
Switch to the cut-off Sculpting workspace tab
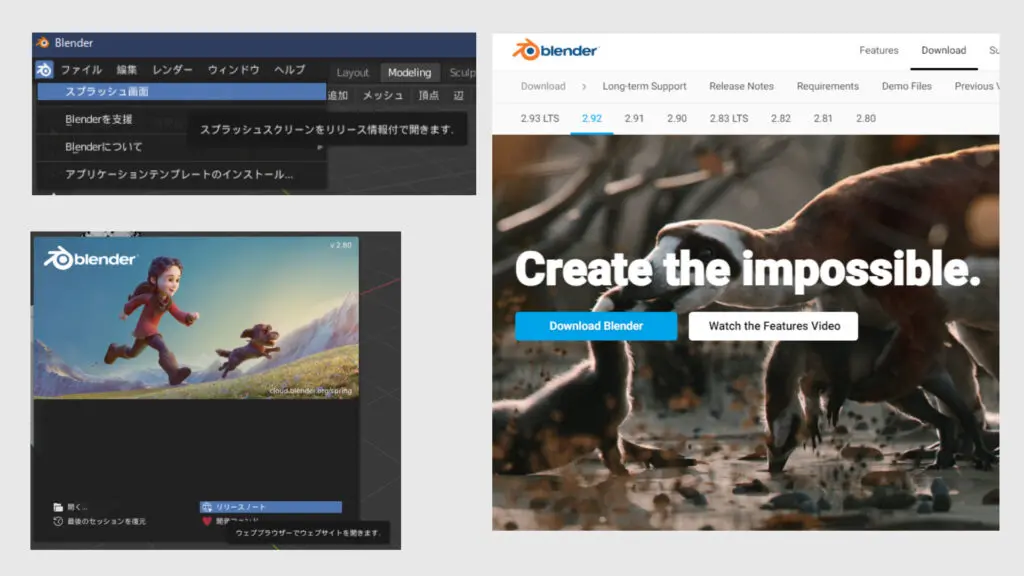click(461, 72)
